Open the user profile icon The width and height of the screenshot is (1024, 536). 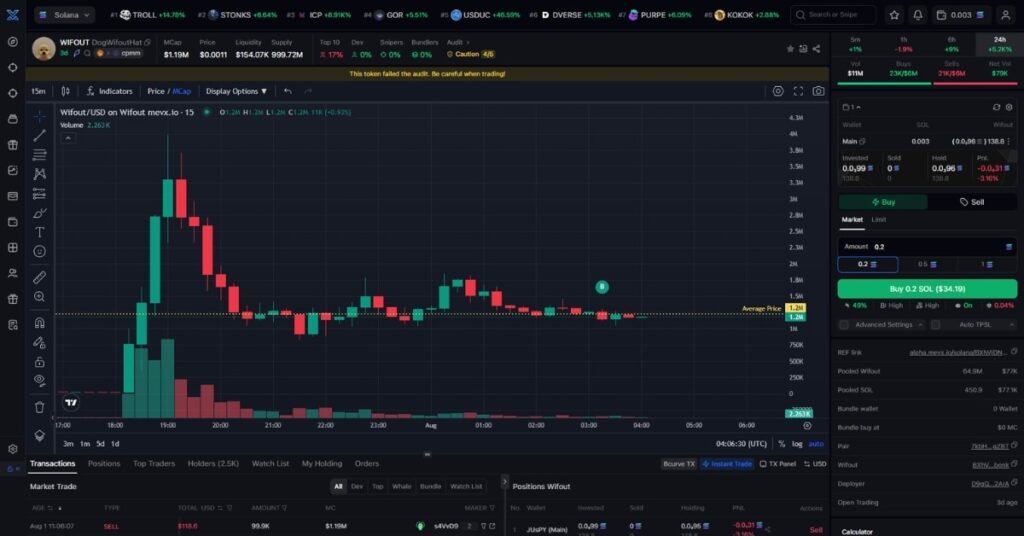point(1006,14)
